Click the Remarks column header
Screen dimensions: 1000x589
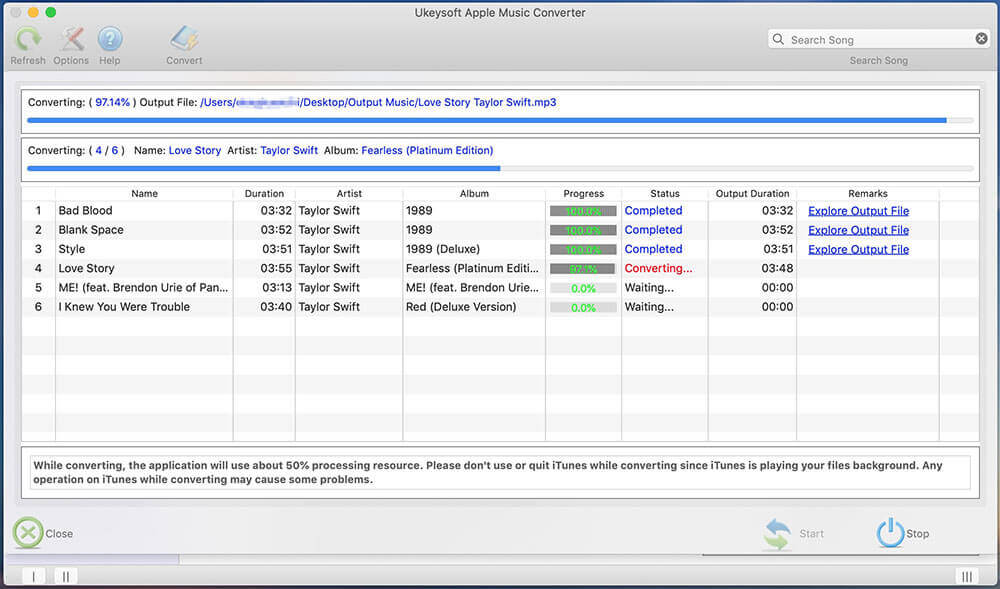point(868,193)
